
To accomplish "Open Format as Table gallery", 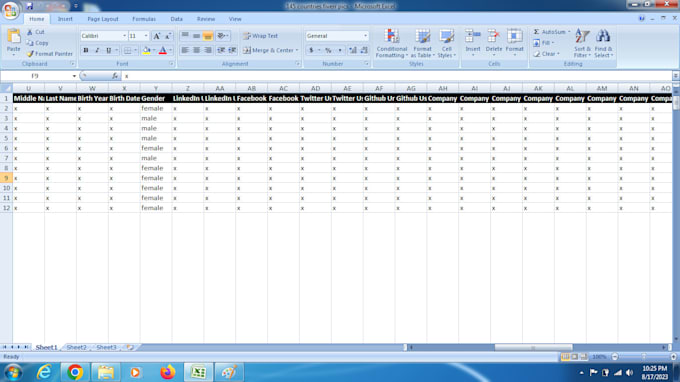I will point(422,43).
